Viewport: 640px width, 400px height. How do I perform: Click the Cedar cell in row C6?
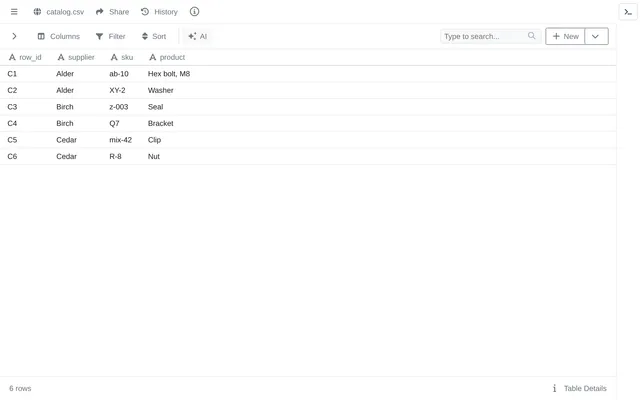(x=67, y=156)
